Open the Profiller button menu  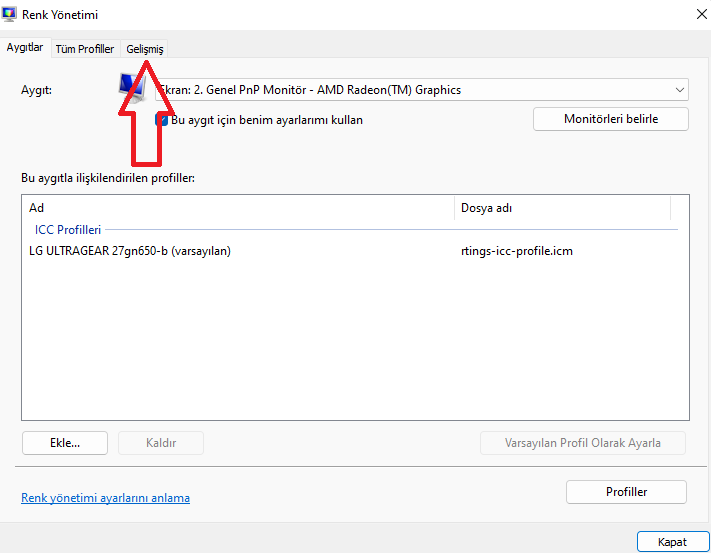[626, 492]
